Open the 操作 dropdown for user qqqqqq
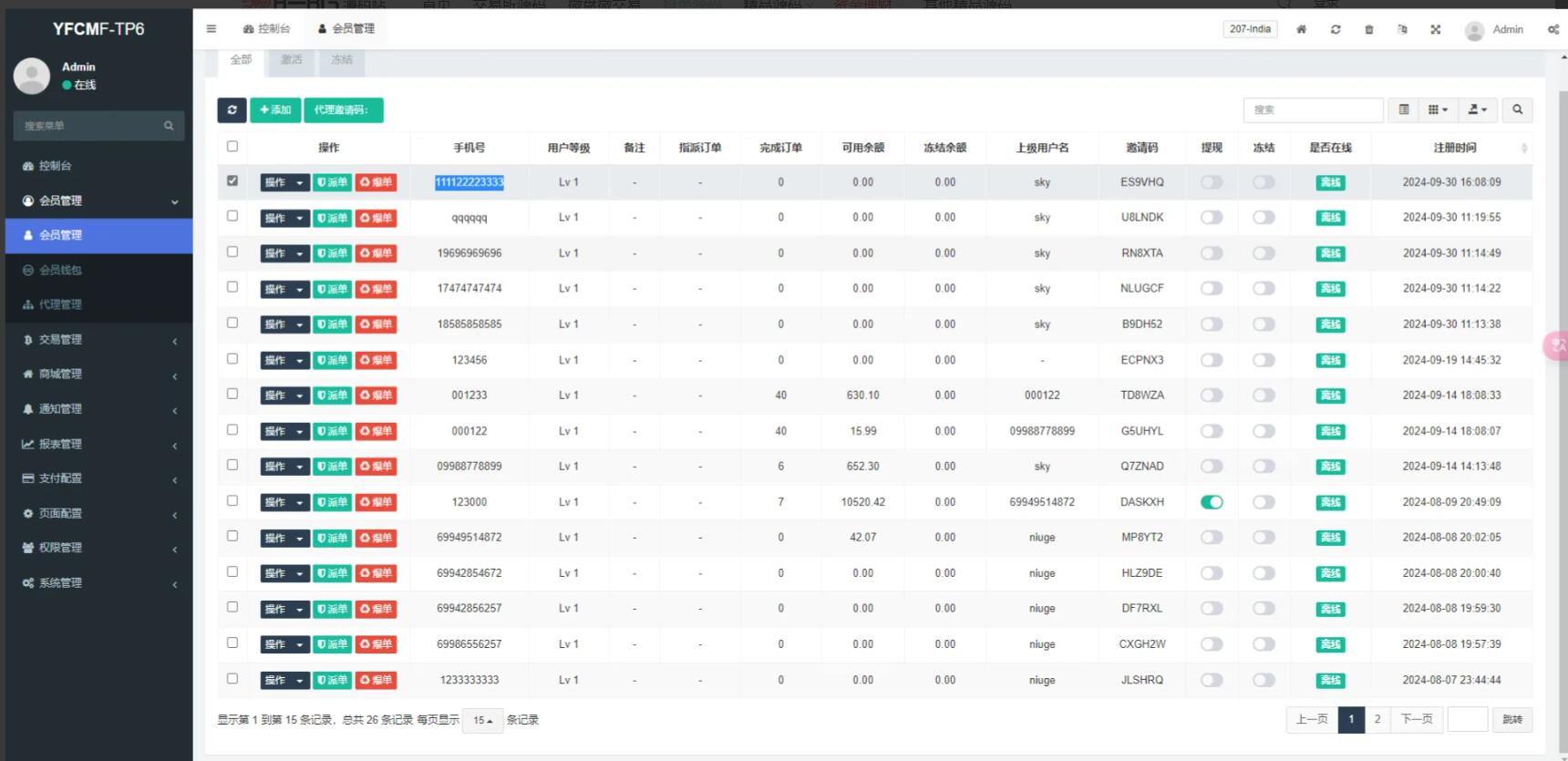The image size is (1568, 761). (284, 218)
